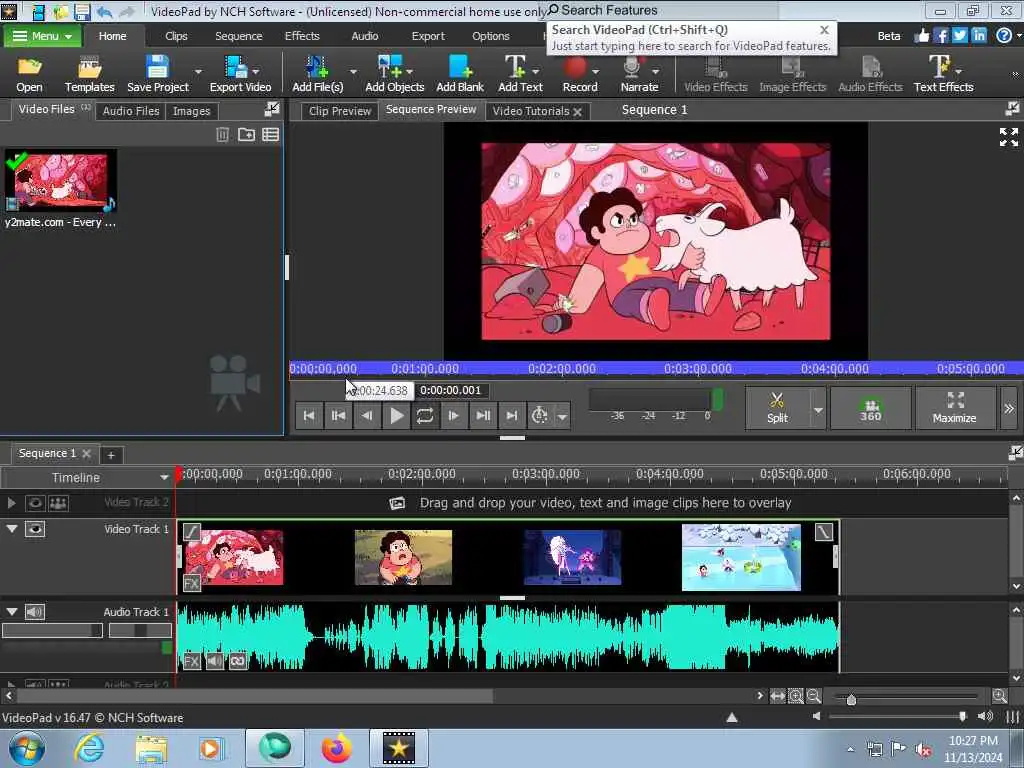Switch to Clip Preview tab
The width and height of the screenshot is (1024, 768).
pyautogui.click(x=340, y=111)
